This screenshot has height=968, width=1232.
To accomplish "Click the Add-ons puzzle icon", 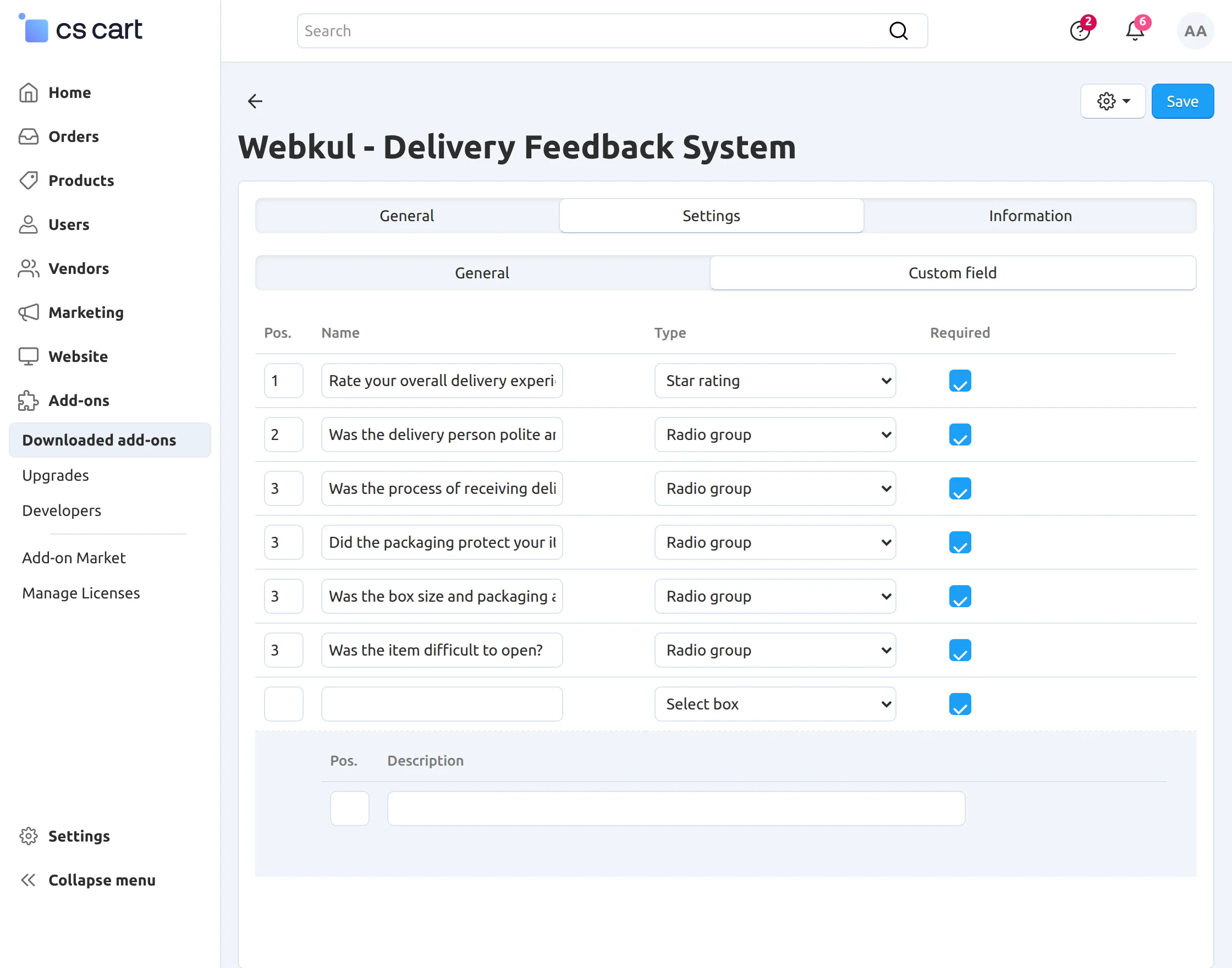I will click(x=29, y=400).
